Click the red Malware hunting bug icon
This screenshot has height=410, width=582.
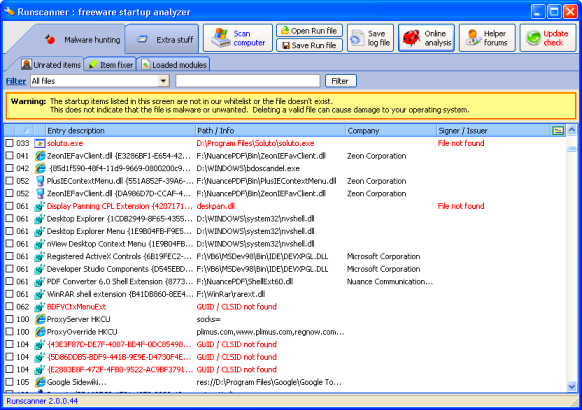(x=50, y=39)
